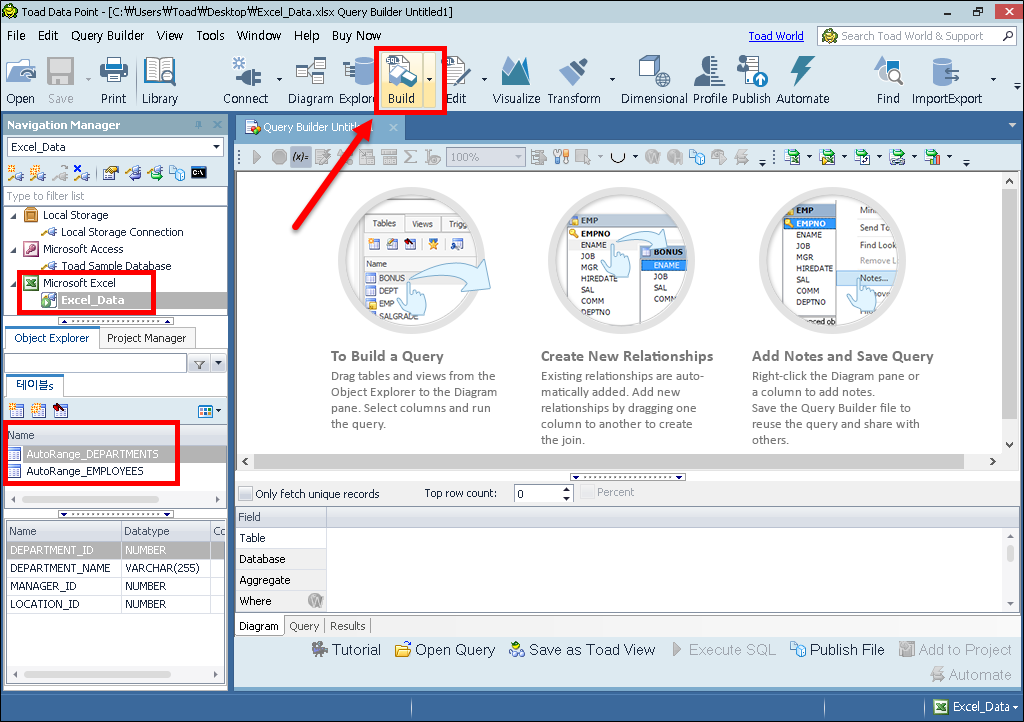Click the Search Toad World & Support box
The width and height of the screenshot is (1024, 722).
[917, 36]
